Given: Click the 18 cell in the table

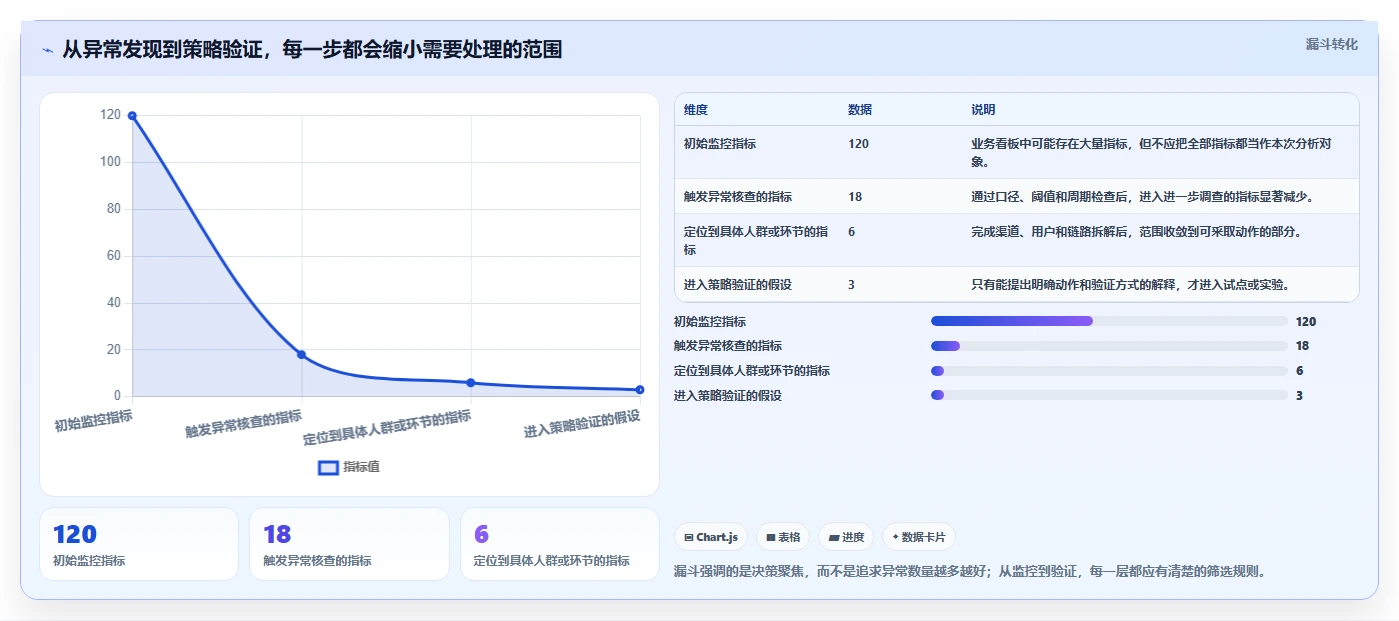Looking at the screenshot, I should coord(855,197).
